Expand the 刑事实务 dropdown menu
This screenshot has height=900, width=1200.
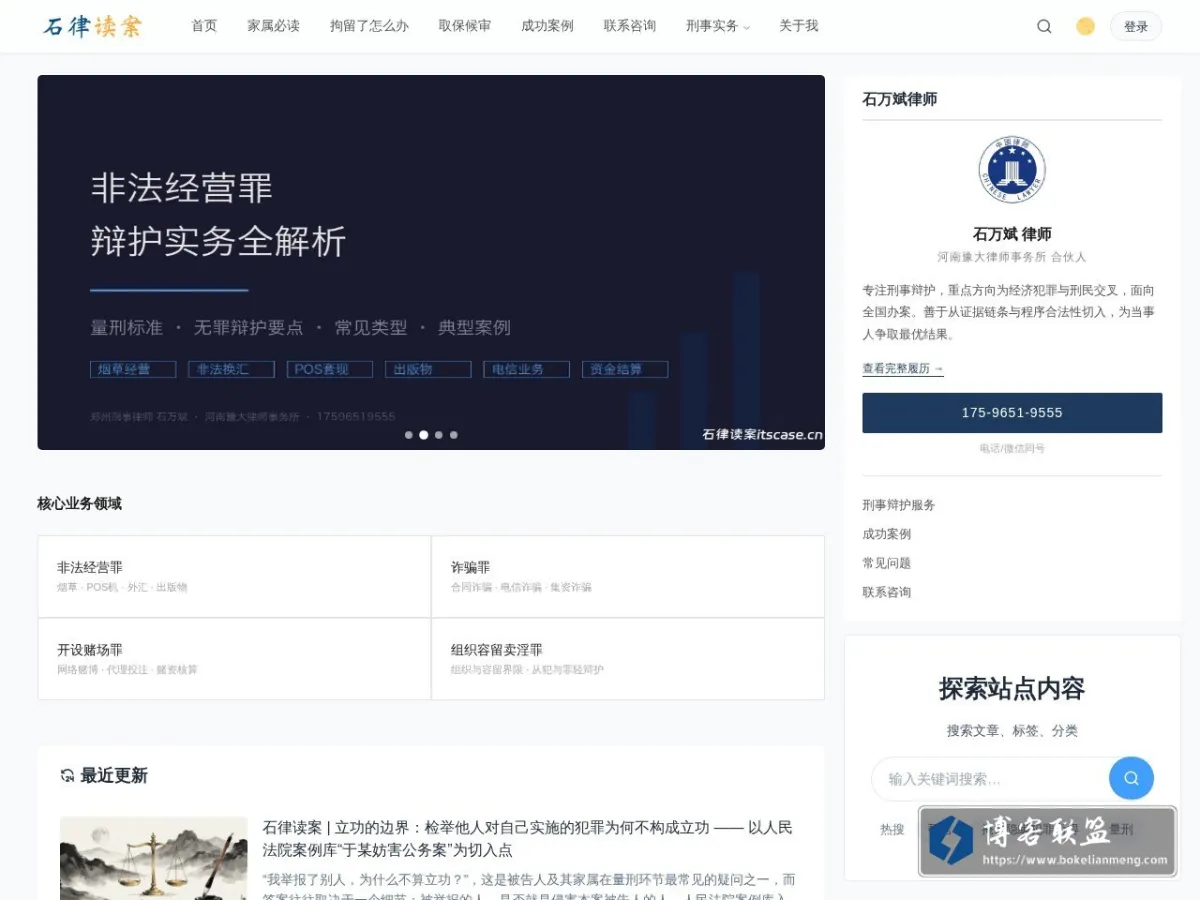tap(718, 26)
